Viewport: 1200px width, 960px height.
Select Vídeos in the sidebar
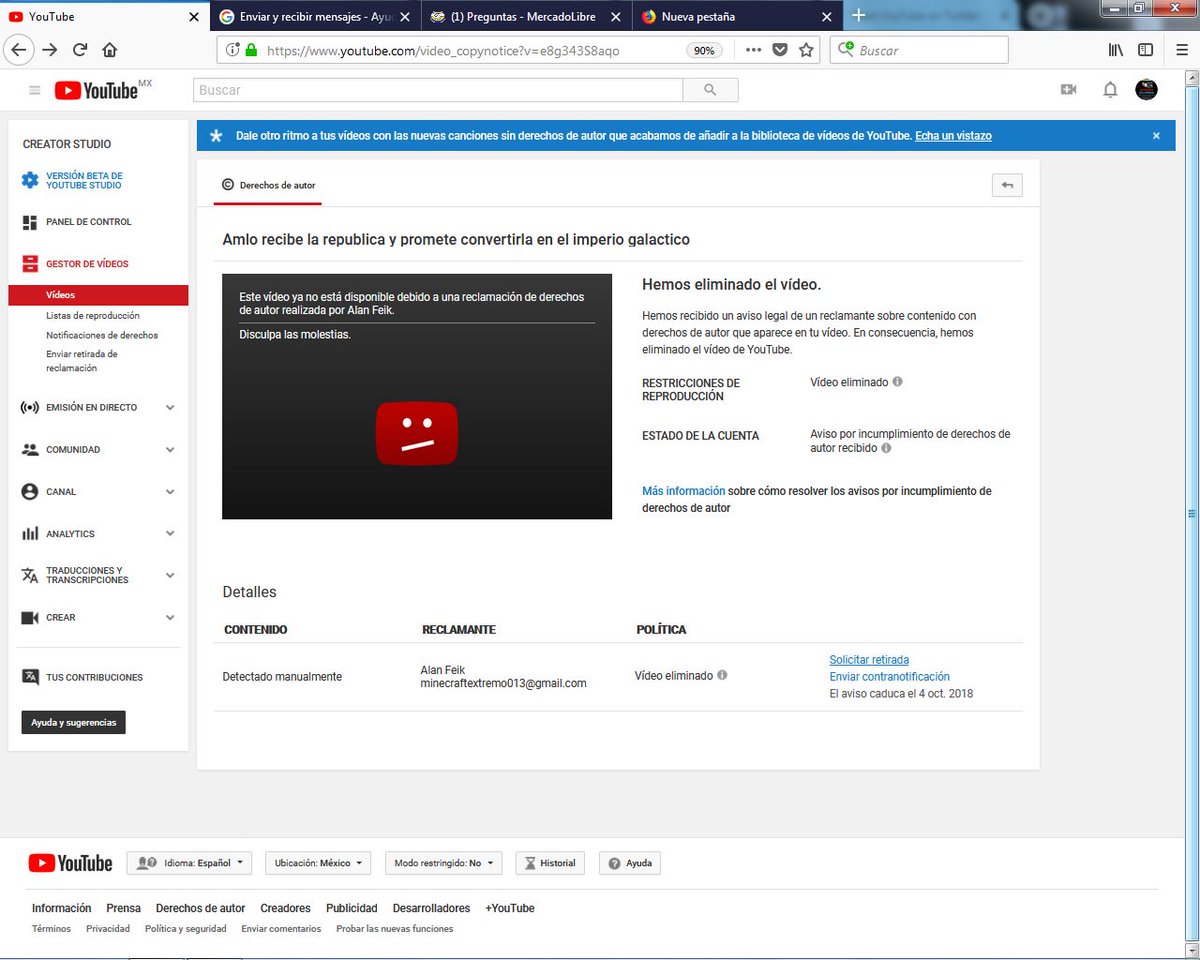[x=98, y=295]
